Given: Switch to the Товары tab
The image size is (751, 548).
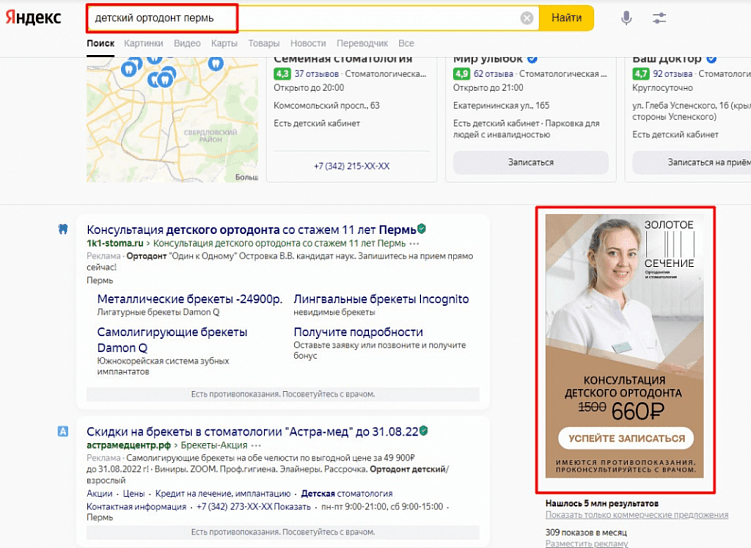Looking at the screenshot, I should click(x=264, y=43).
